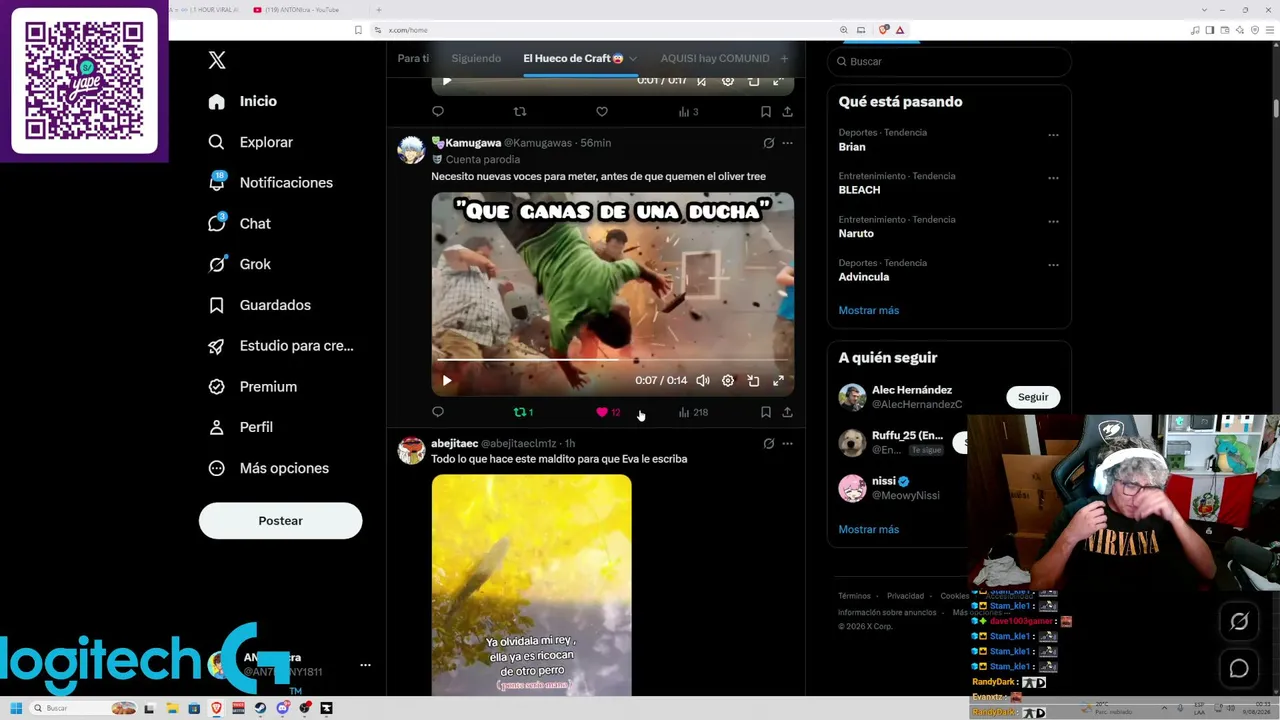
Task: Open abejitaec's profile avatar
Action: pos(411,450)
